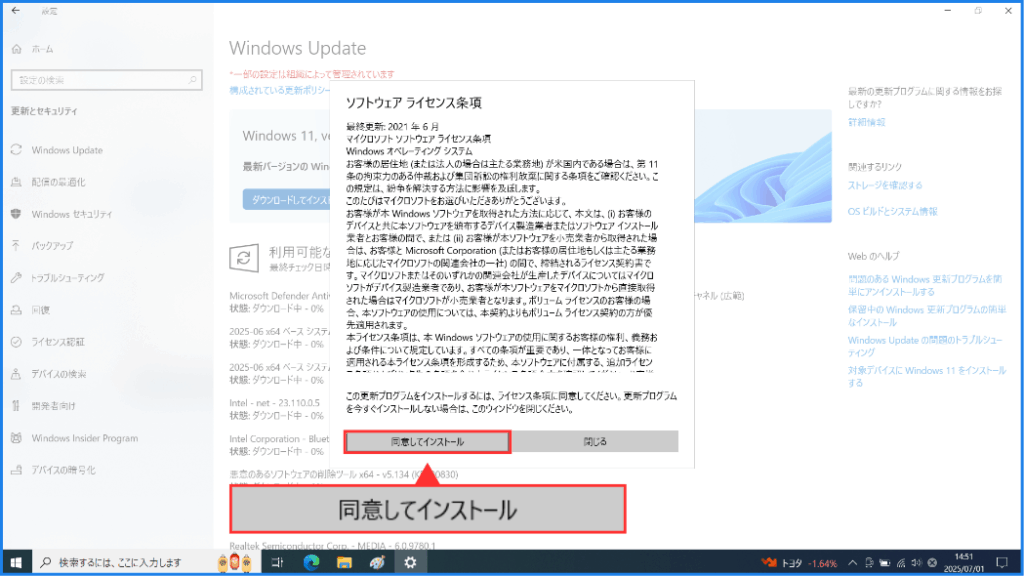Select Microsoft Defender Antivirus update entry

pyautogui.click(x=280, y=302)
